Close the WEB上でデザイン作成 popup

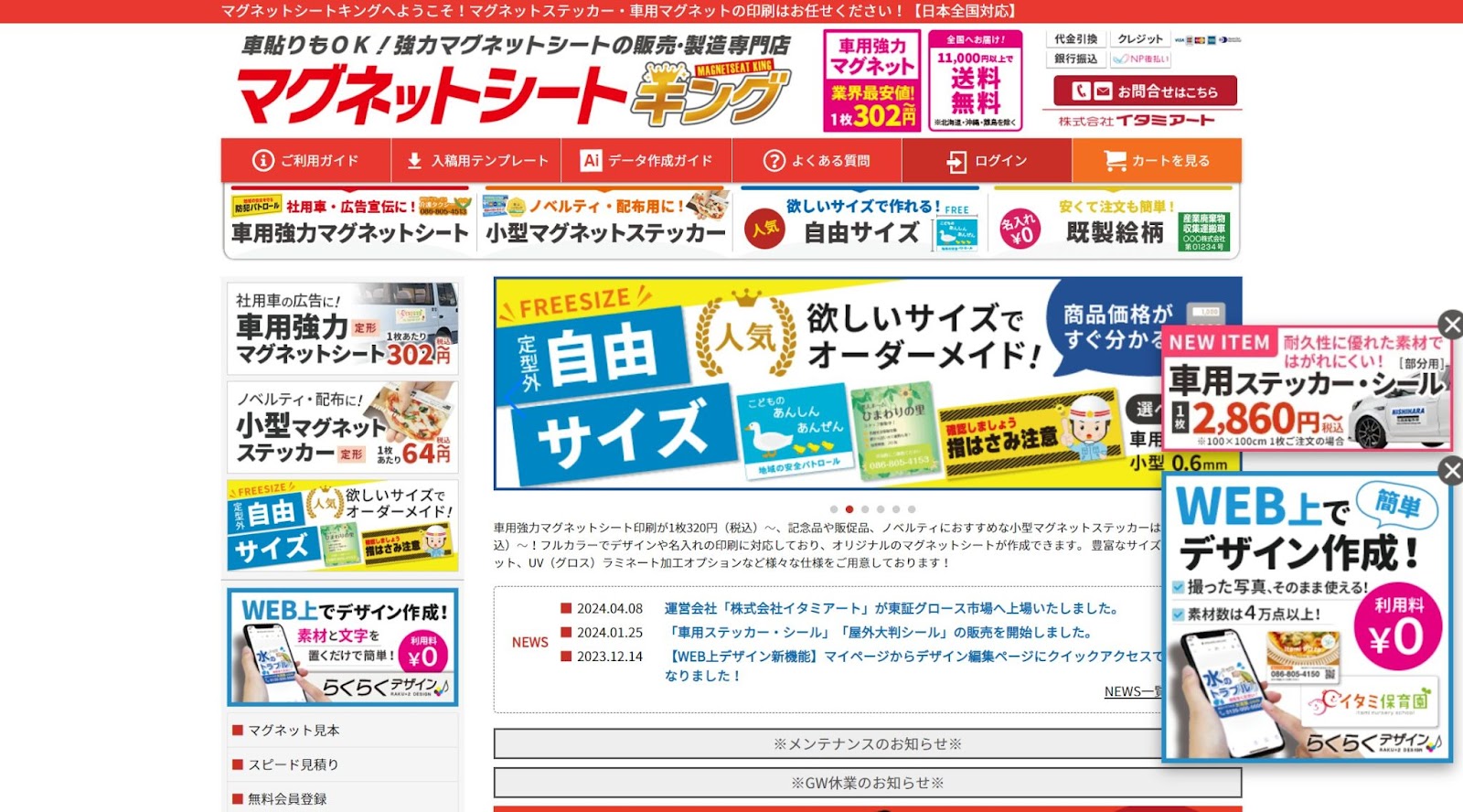click(1451, 470)
